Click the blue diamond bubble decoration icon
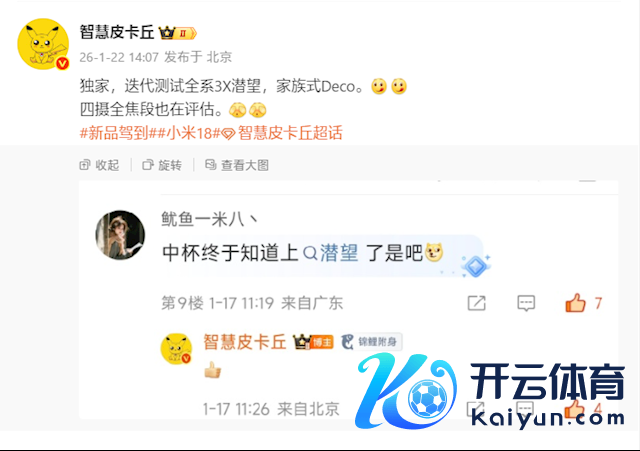This screenshot has width=640, height=451. point(476,266)
